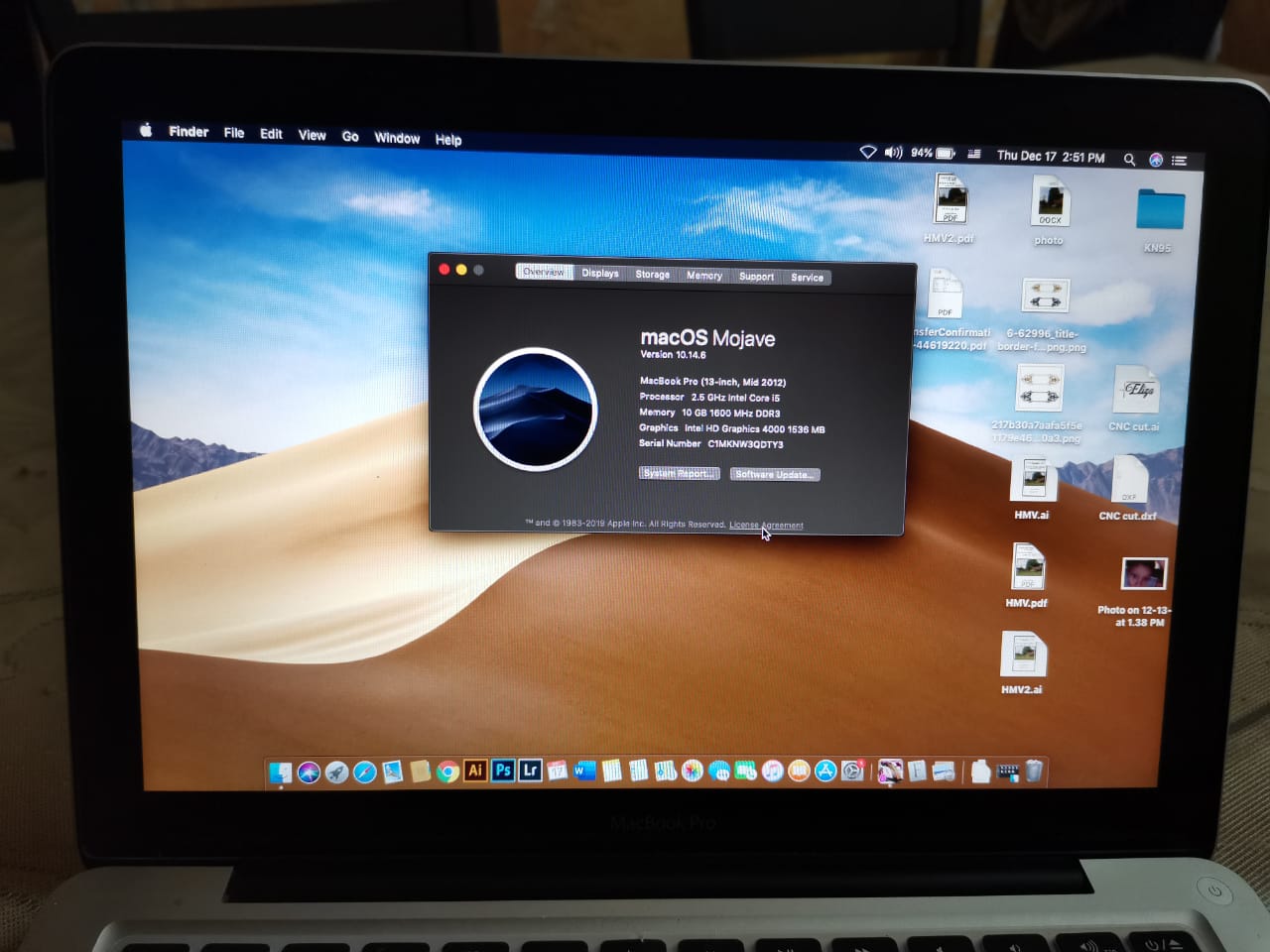Click the Software Update button

(775, 474)
